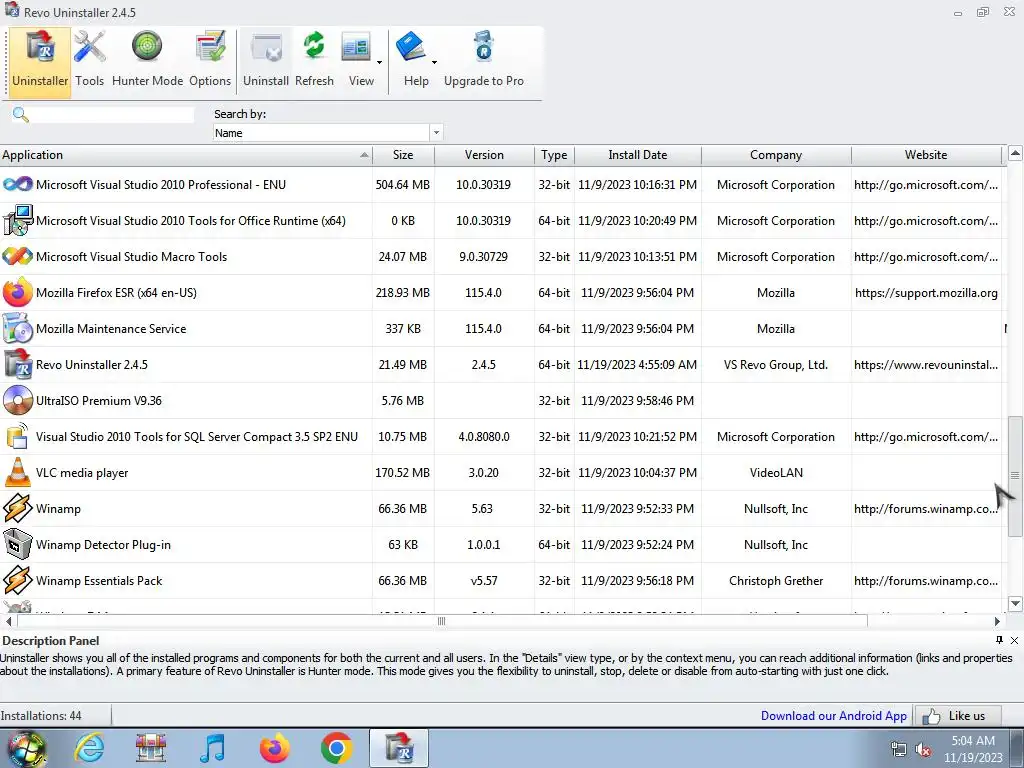Select Microsoft Visual Studio 2010 Tools for Office Runtime
The image size is (1024, 768).
[191, 221]
